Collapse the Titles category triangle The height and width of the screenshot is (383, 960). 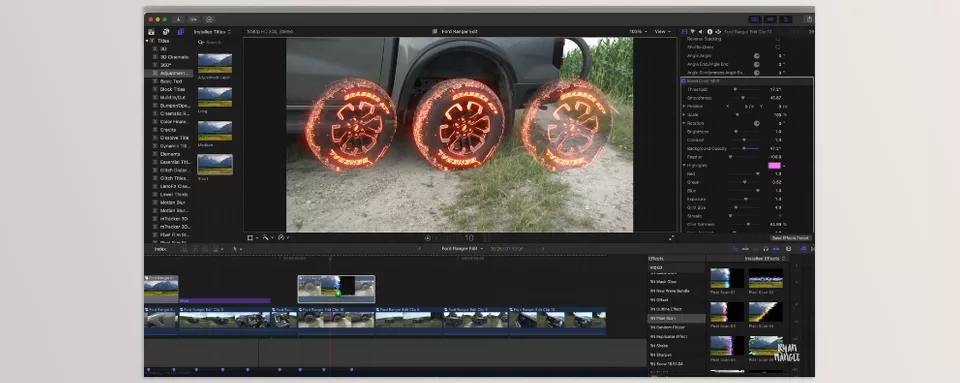148,41
